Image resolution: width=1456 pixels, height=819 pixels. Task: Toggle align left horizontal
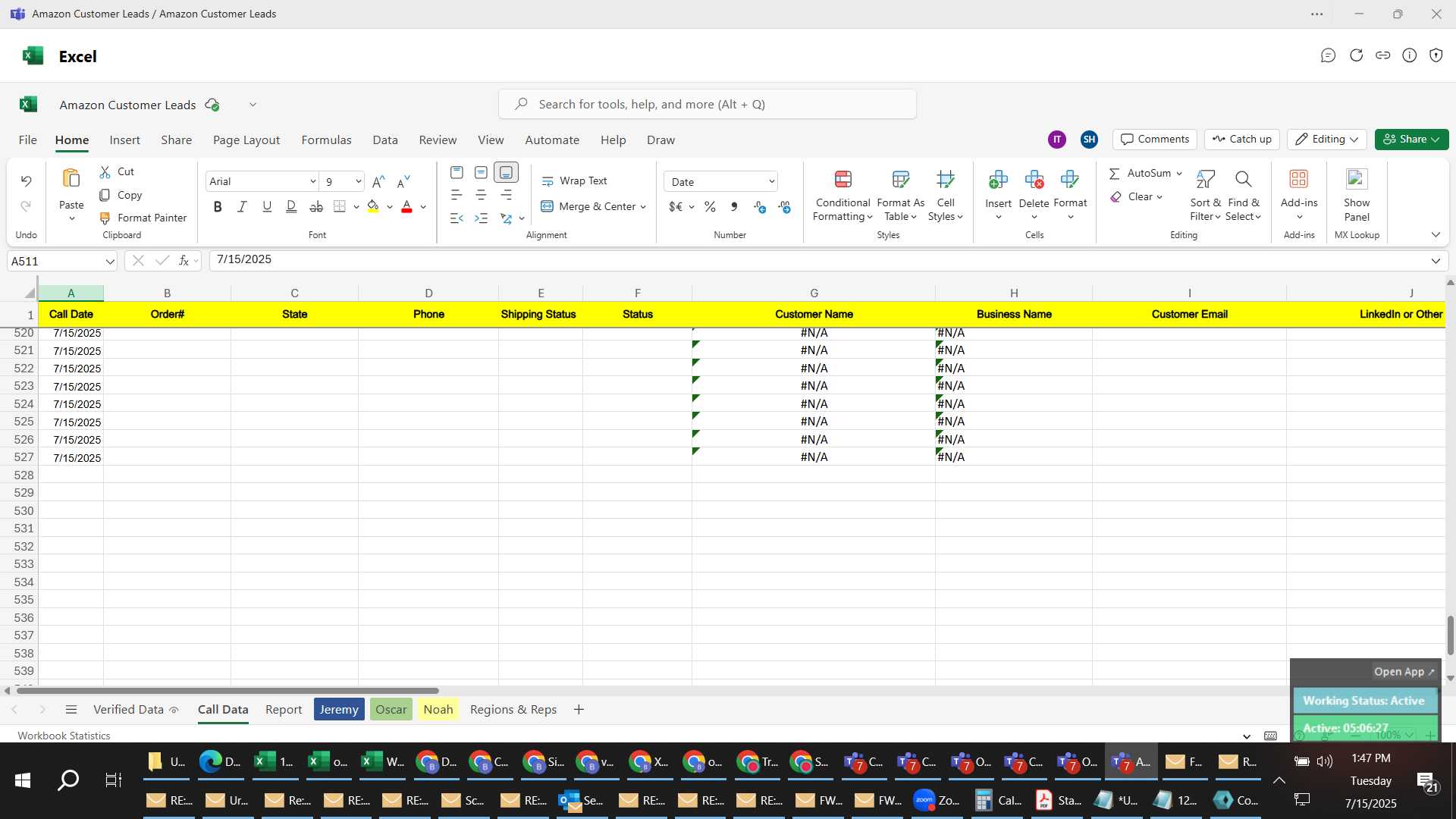(457, 195)
